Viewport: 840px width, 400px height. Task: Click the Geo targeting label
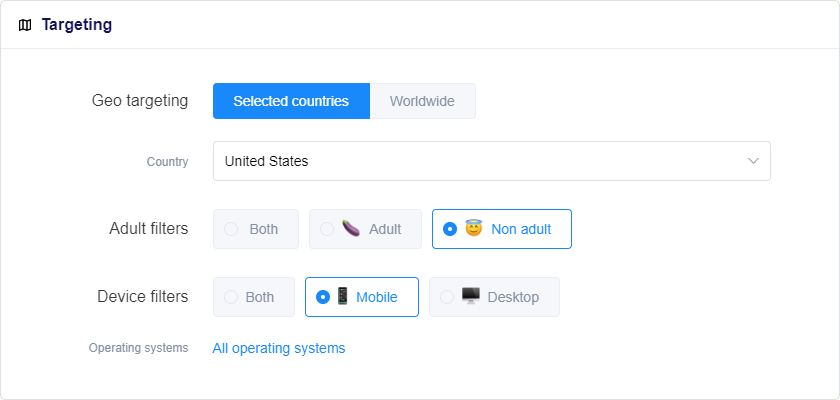140,101
